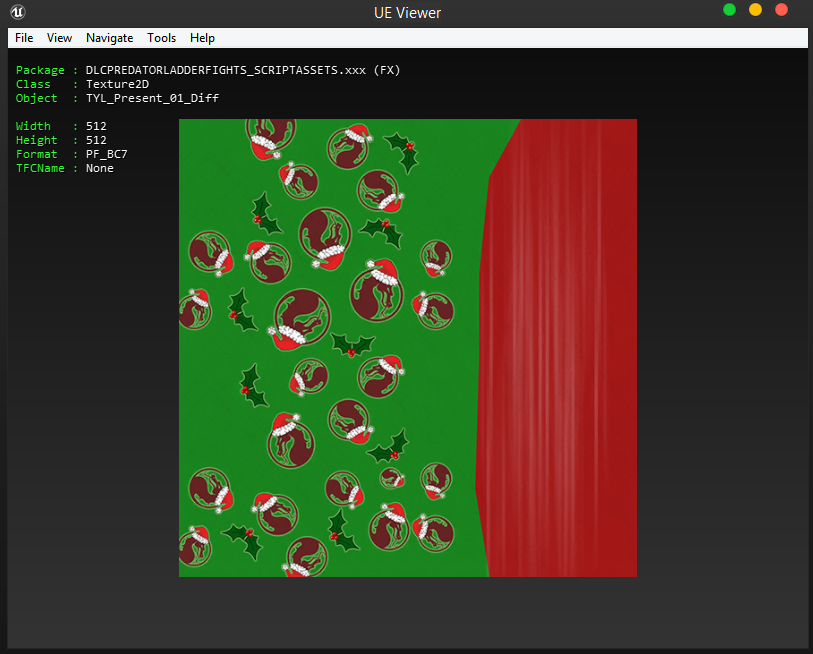Click the Height value 512
The width and height of the screenshot is (813, 654).
pos(96,141)
